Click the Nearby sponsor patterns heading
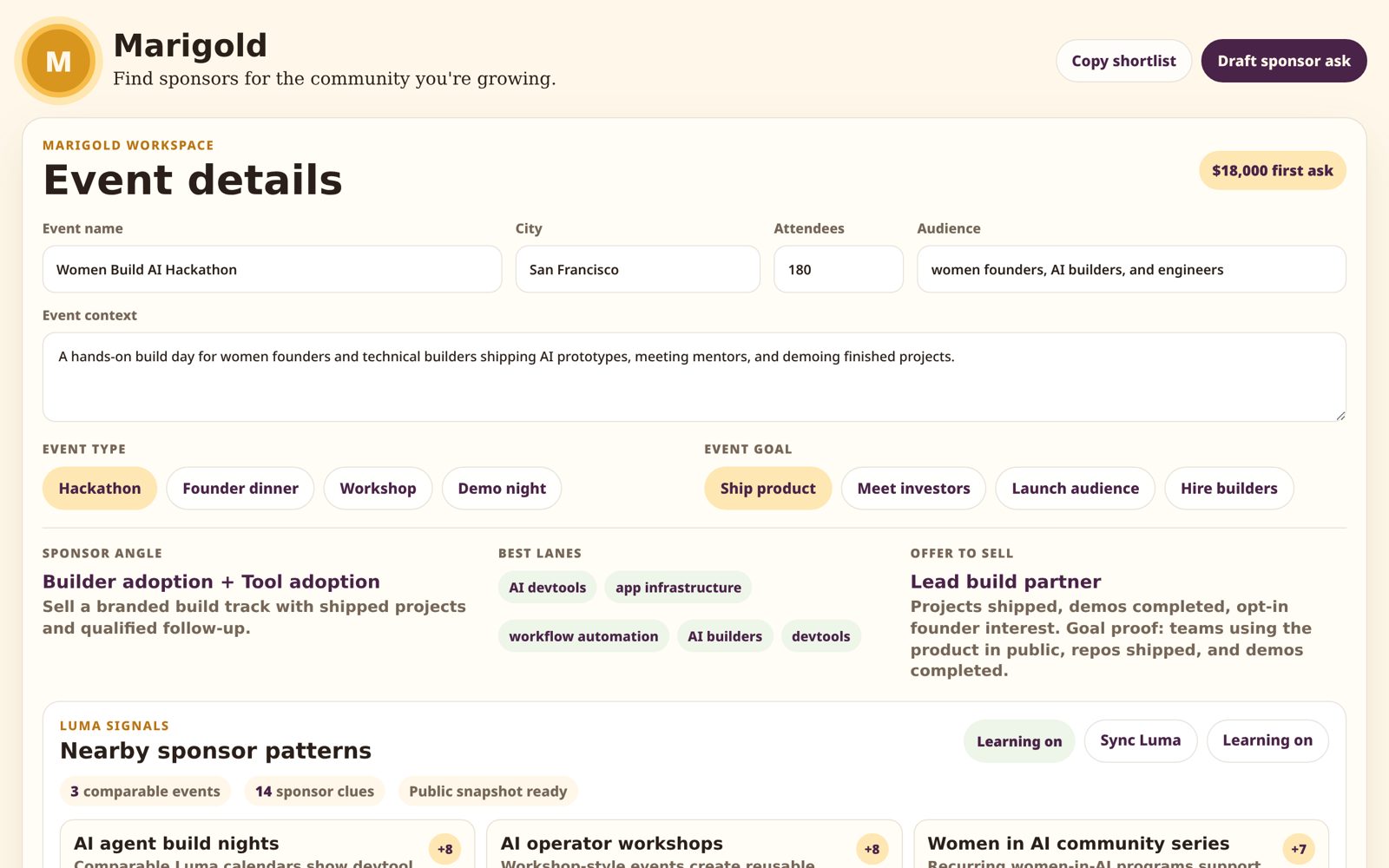This screenshot has width=1389, height=868. pos(215,751)
